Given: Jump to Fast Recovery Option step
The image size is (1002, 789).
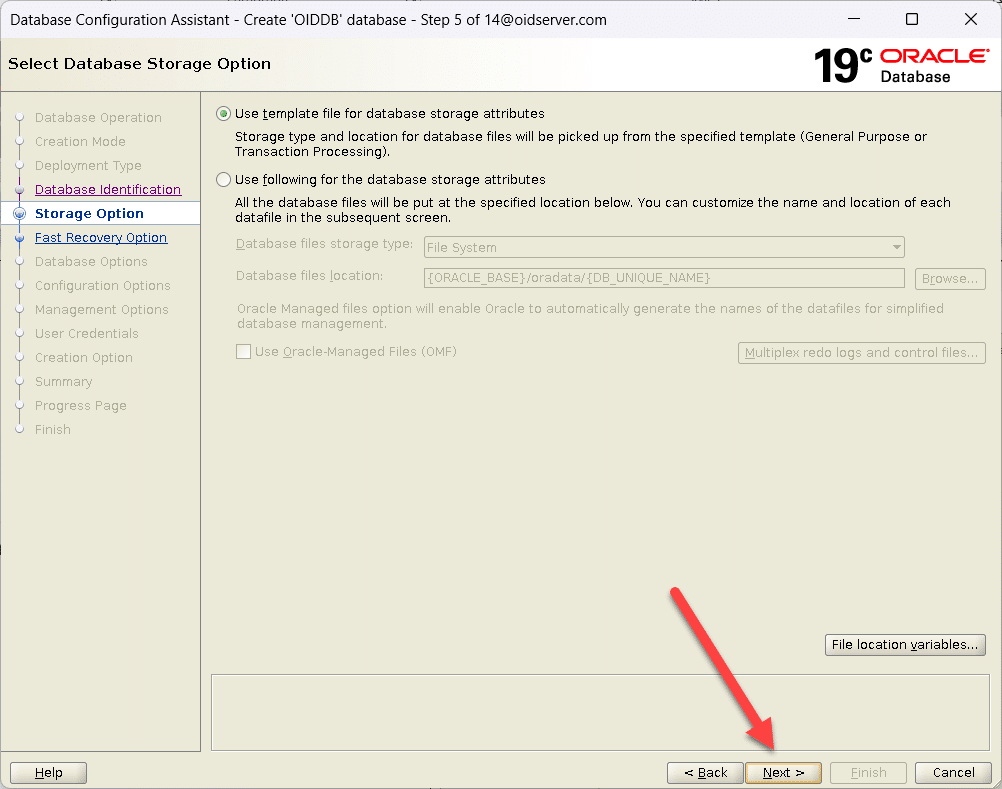Looking at the screenshot, I should (101, 238).
